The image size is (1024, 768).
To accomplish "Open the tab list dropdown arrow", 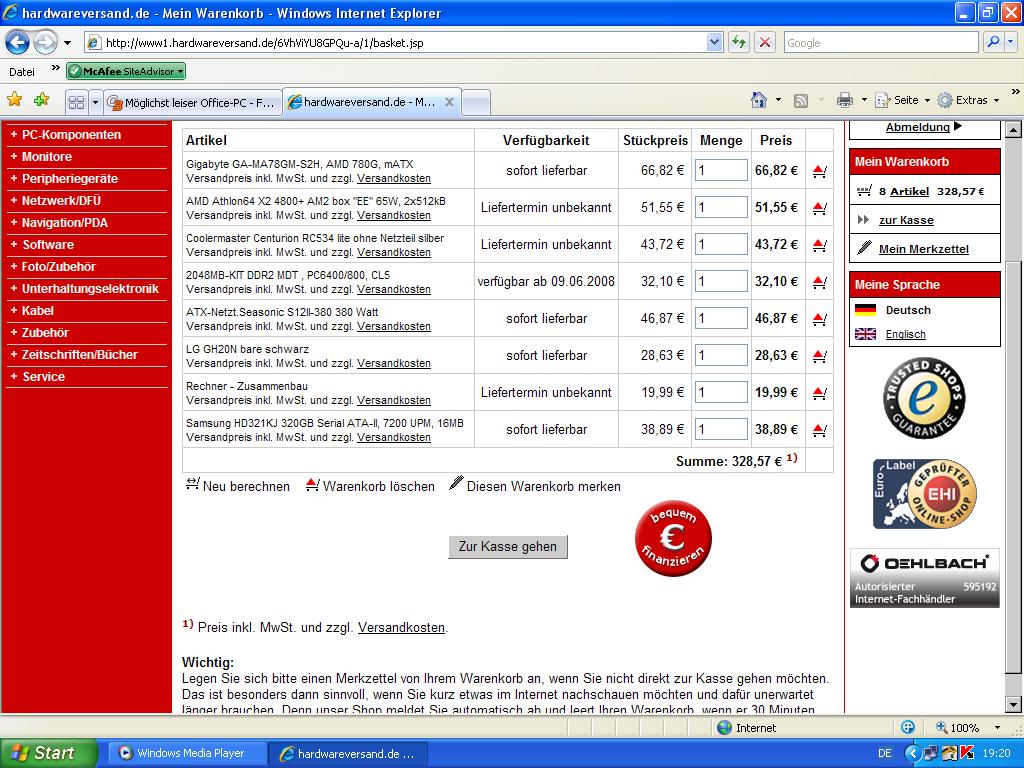I will pos(95,103).
